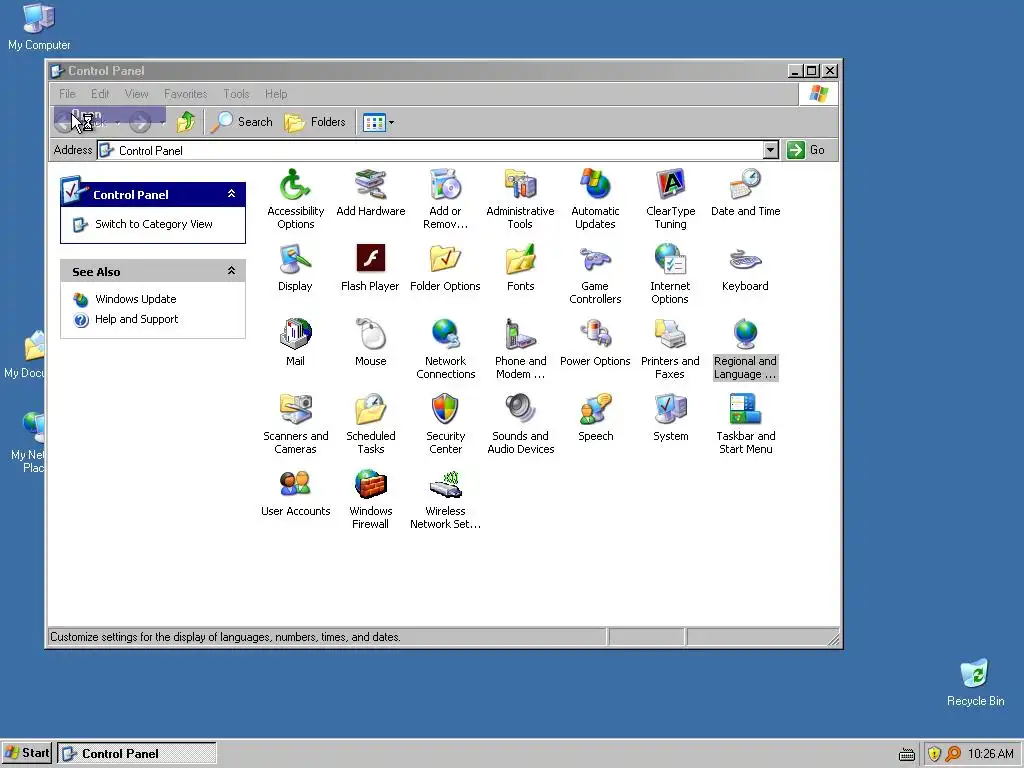
Task: Open the Keyboard settings icon
Action: point(745,268)
